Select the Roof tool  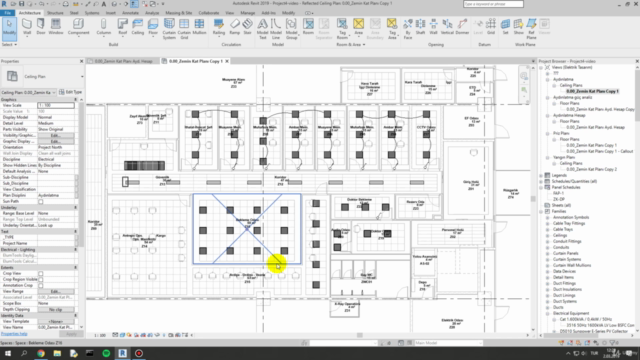[x=122, y=27]
